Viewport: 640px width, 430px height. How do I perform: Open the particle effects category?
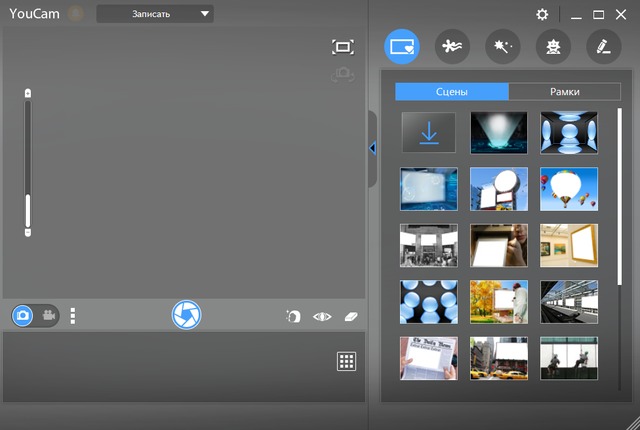[x=452, y=46]
